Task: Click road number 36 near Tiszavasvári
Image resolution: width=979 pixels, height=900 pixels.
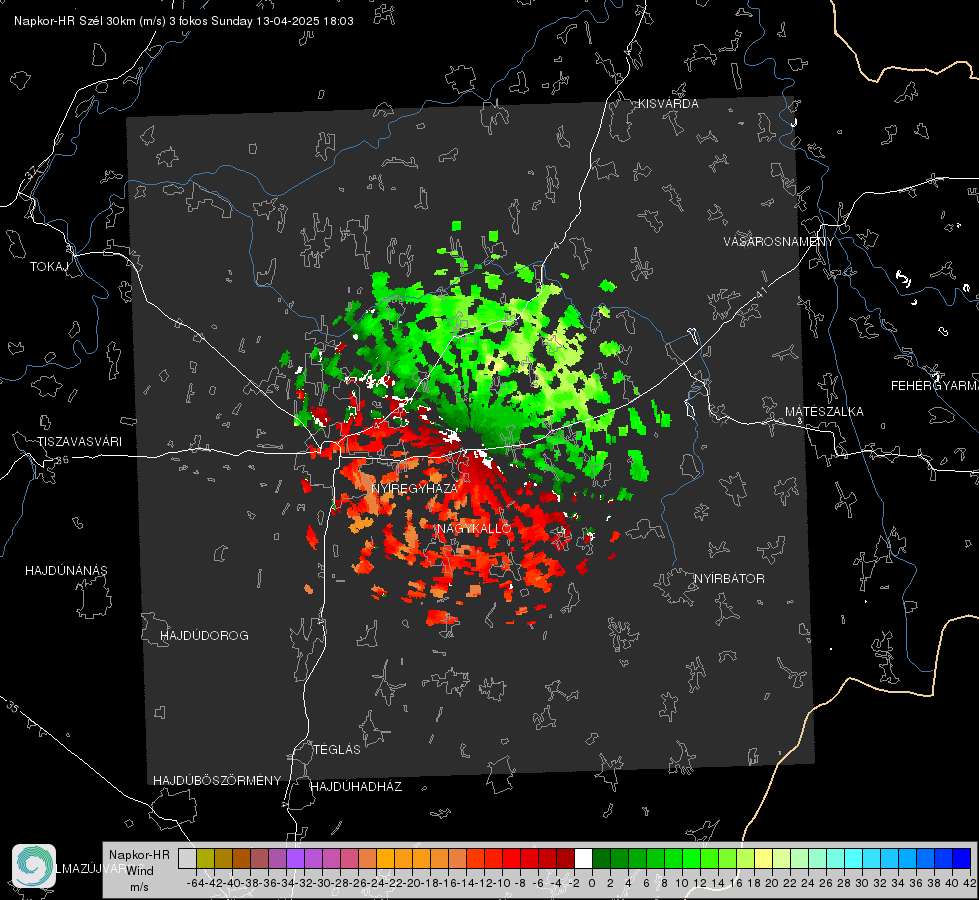Action: coord(62,460)
